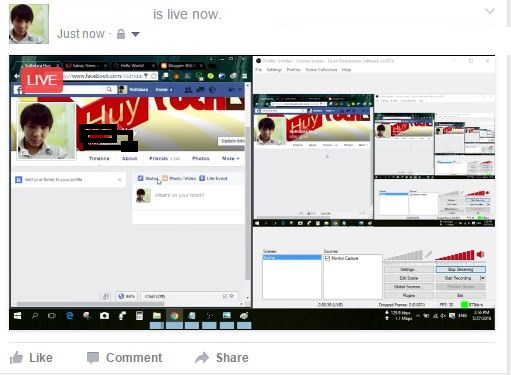Viewport: 511px width, 375px height.
Task: Click the Share arrow button
Action: (x=222, y=358)
